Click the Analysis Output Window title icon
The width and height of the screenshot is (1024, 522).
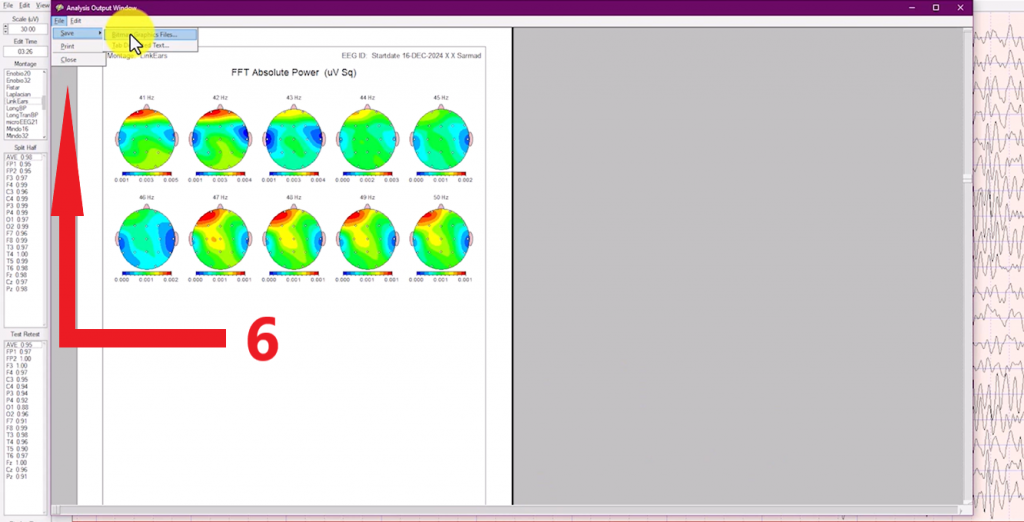point(60,7)
